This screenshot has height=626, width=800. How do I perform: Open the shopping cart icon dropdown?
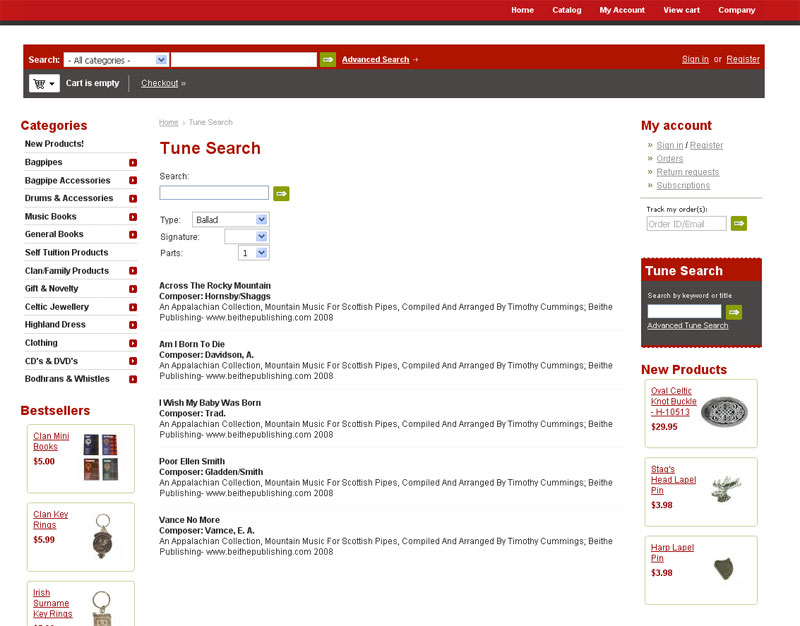click(44, 84)
